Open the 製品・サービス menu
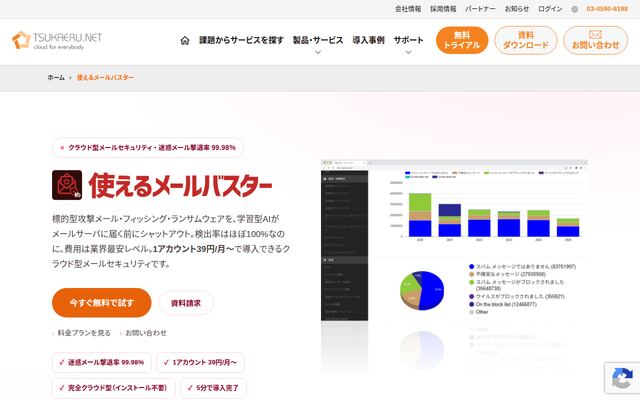 point(318,40)
